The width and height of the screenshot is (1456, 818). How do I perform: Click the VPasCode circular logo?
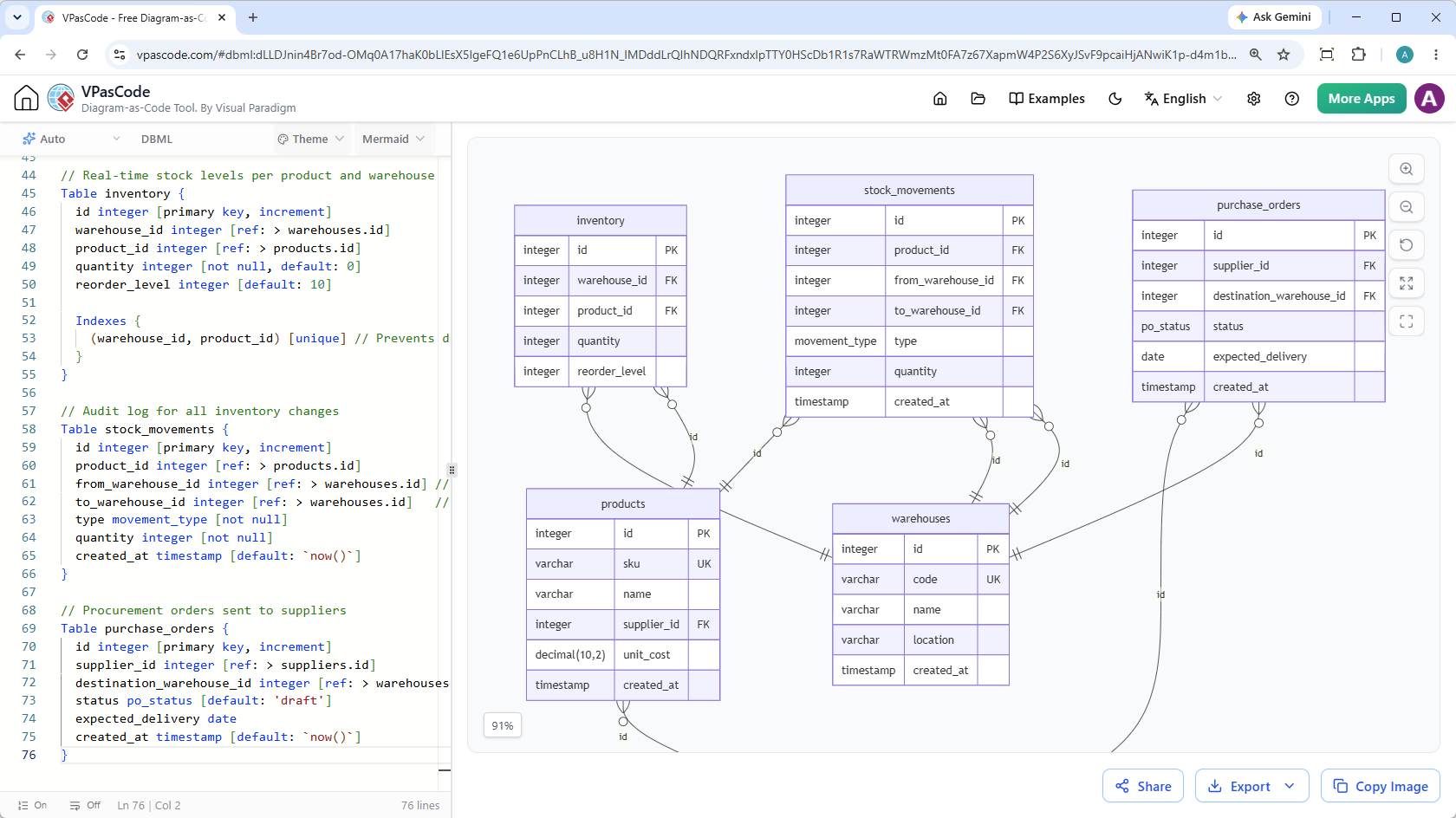coord(61,98)
